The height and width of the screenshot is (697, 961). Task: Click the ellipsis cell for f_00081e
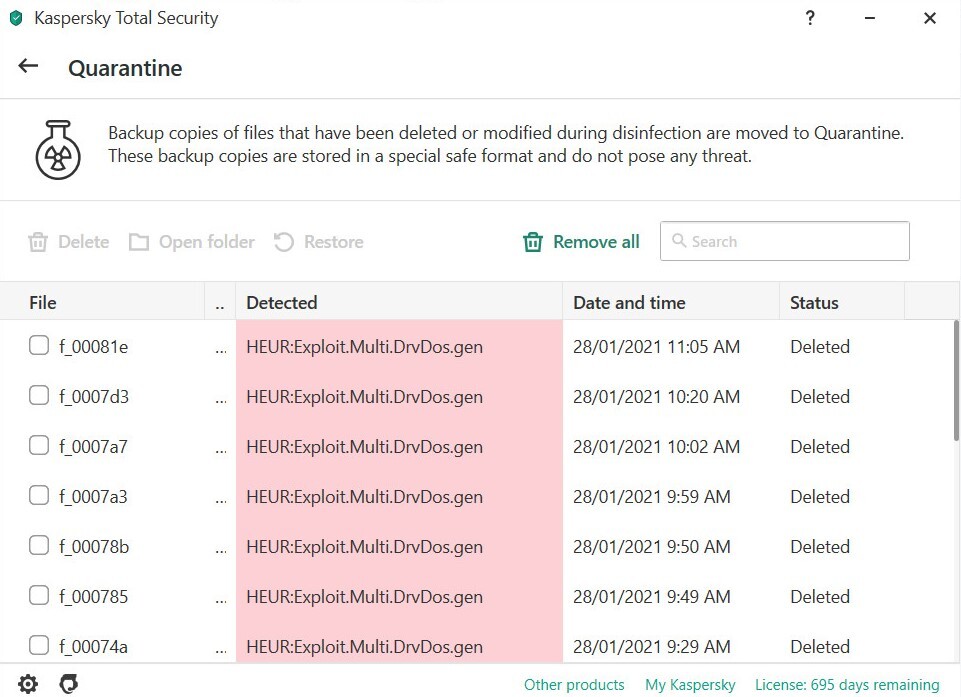221,351
